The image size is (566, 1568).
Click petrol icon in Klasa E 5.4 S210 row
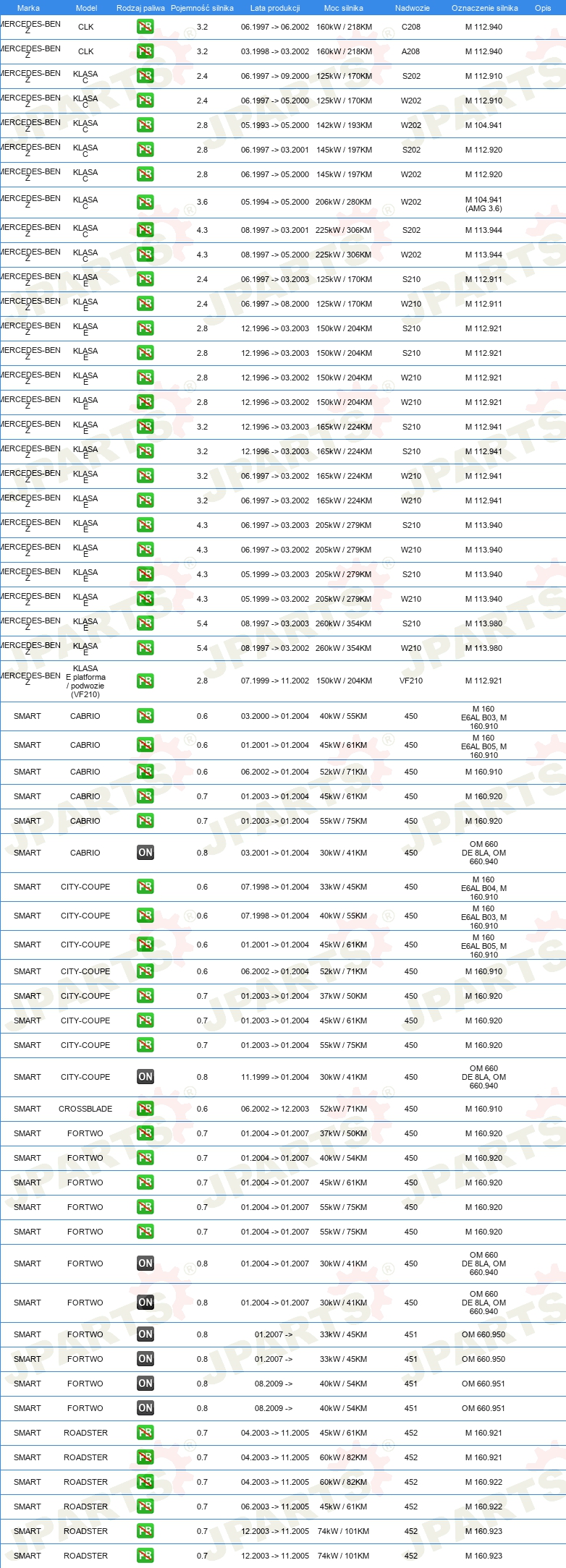point(145,623)
